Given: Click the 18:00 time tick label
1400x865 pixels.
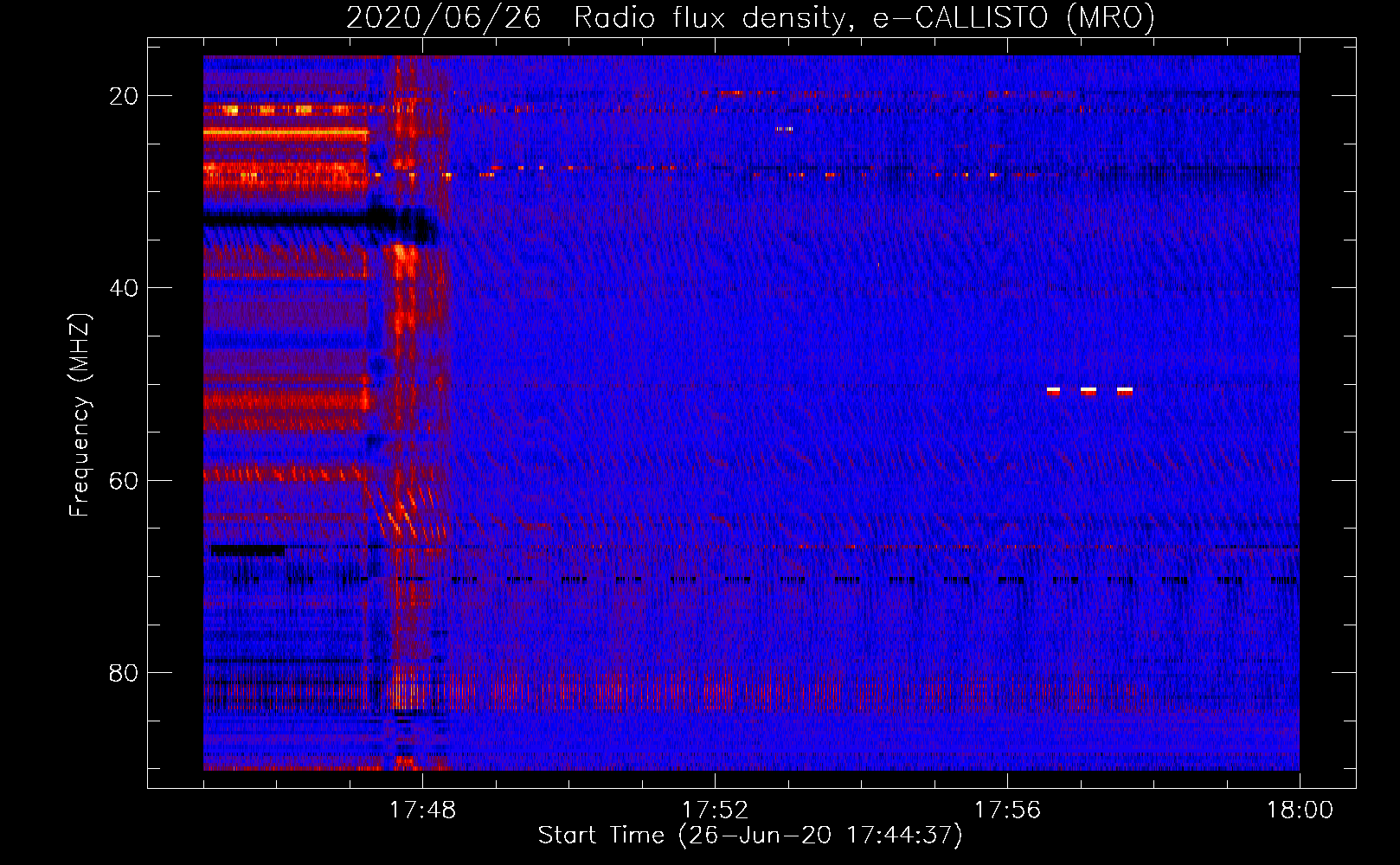Looking at the screenshot, I should pyautogui.click(x=1300, y=811).
